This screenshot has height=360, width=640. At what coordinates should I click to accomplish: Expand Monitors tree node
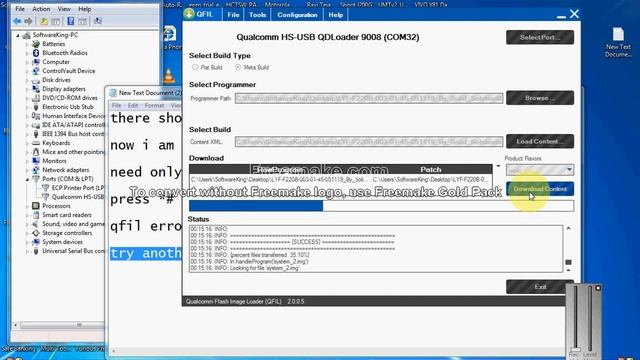pyautogui.click(x=27, y=161)
